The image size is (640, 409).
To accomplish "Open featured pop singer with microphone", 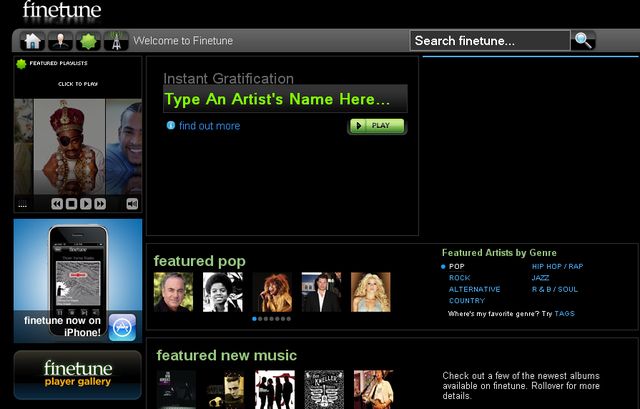I will coord(272,292).
